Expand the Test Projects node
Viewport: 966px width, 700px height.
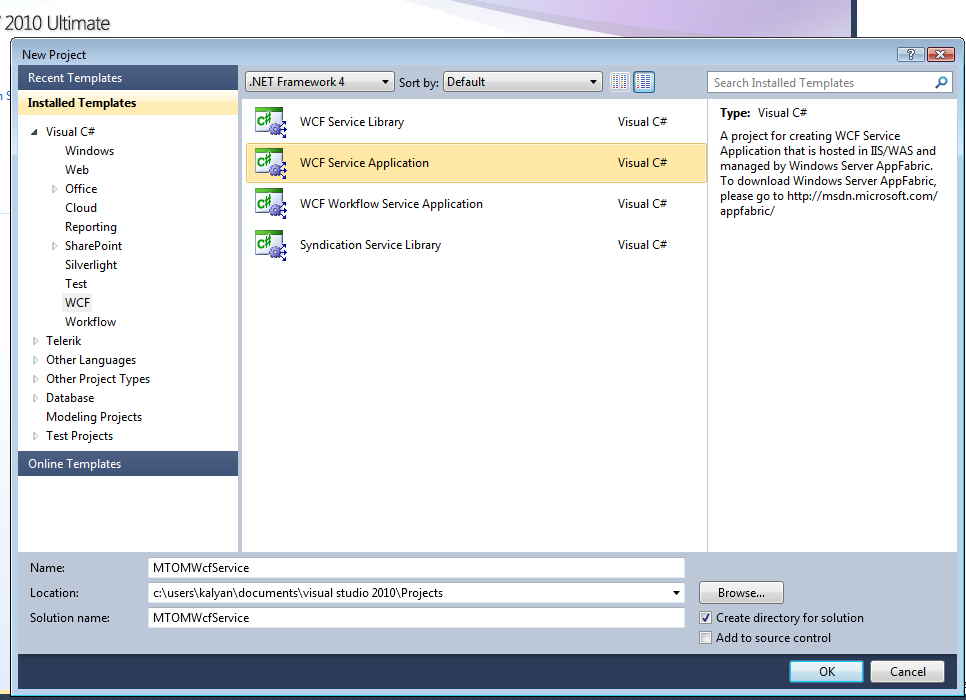tap(35, 436)
